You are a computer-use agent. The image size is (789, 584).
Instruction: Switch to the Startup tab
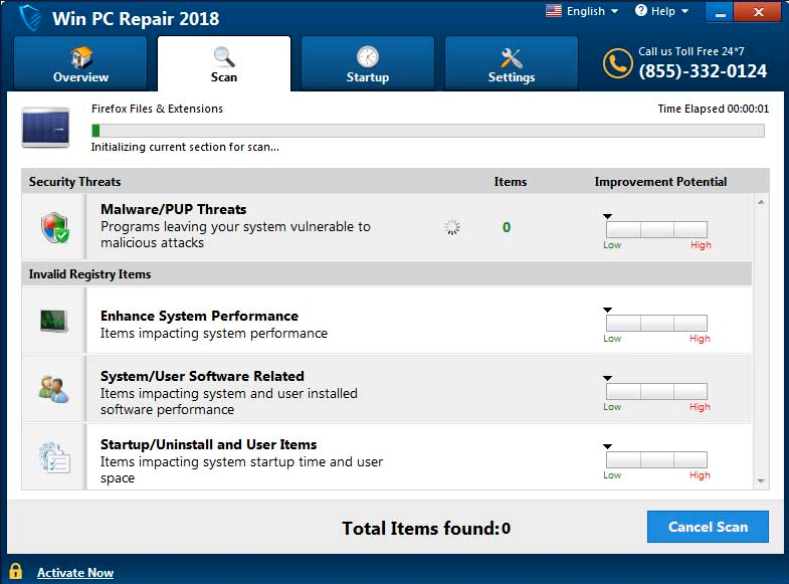click(367, 64)
